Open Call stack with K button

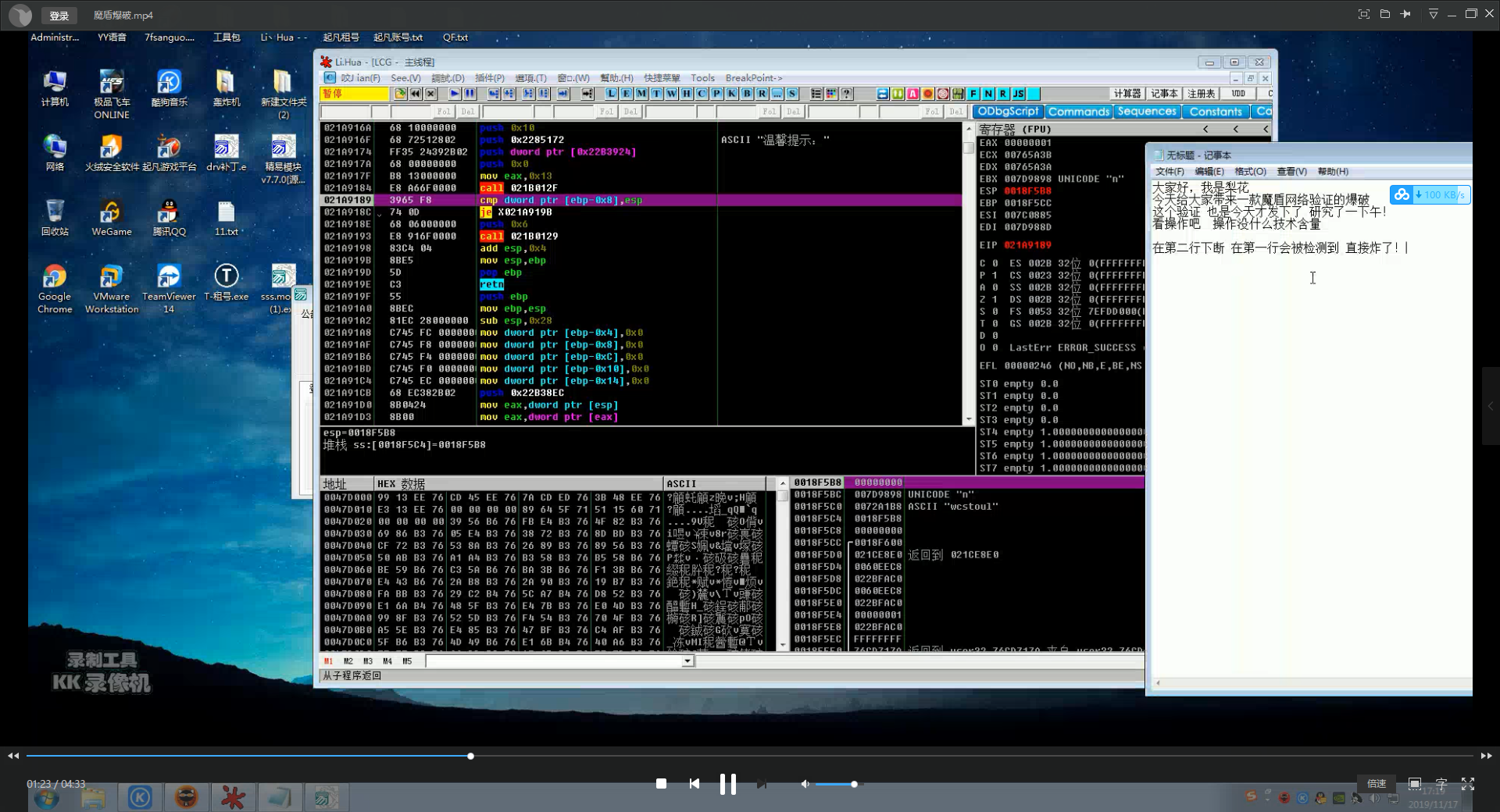click(x=731, y=94)
